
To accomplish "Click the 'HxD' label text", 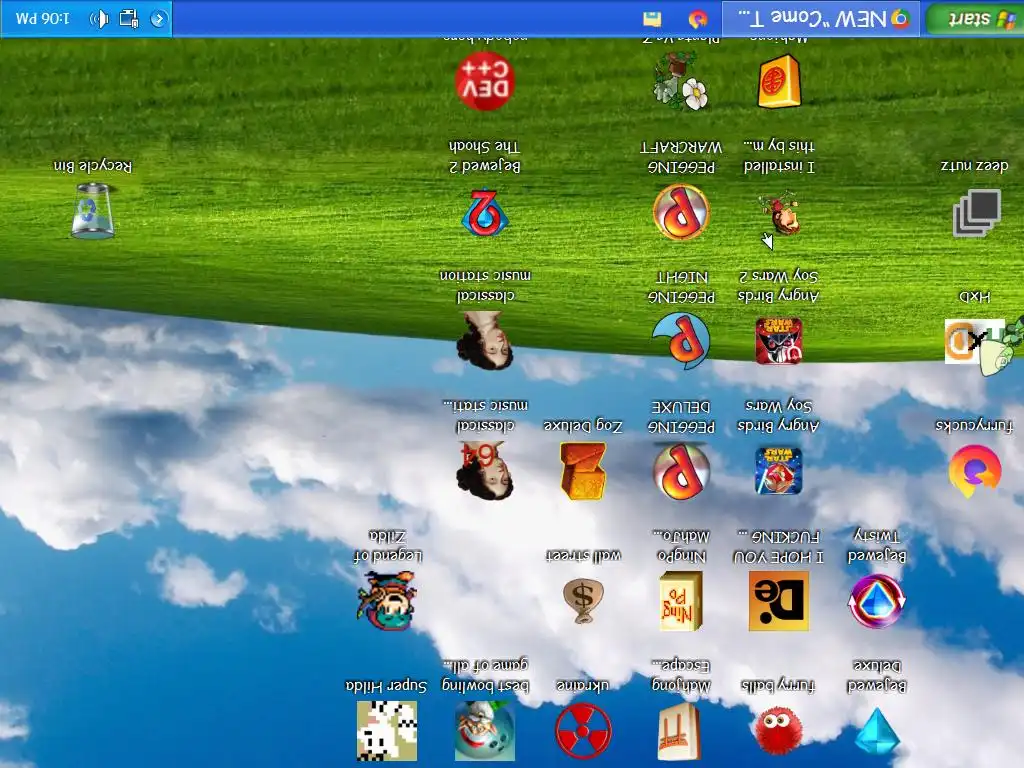I will click(x=974, y=296).
